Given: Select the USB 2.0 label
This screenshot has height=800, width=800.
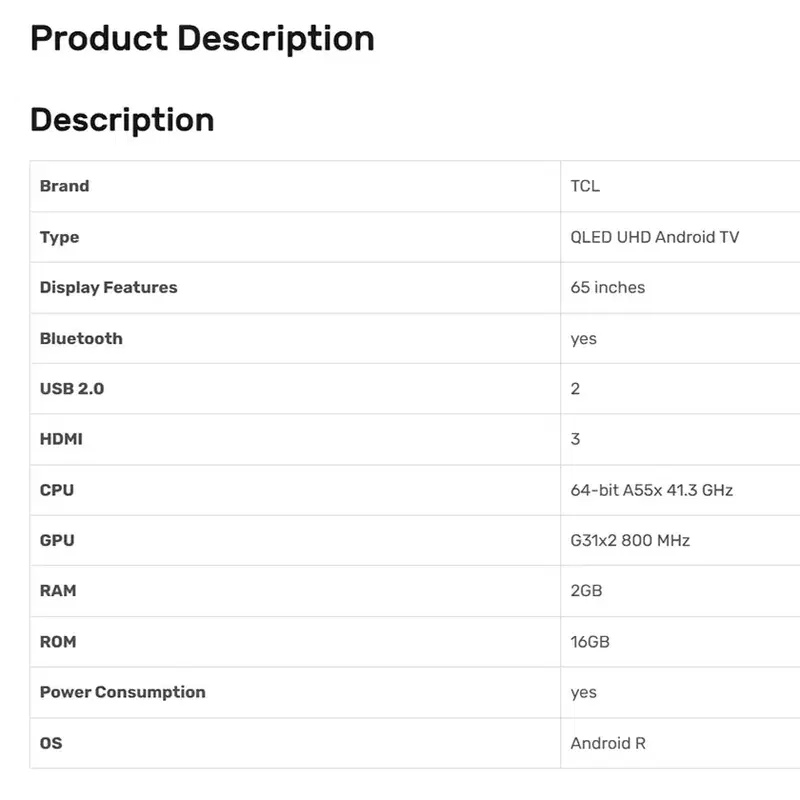Looking at the screenshot, I should tap(72, 389).
